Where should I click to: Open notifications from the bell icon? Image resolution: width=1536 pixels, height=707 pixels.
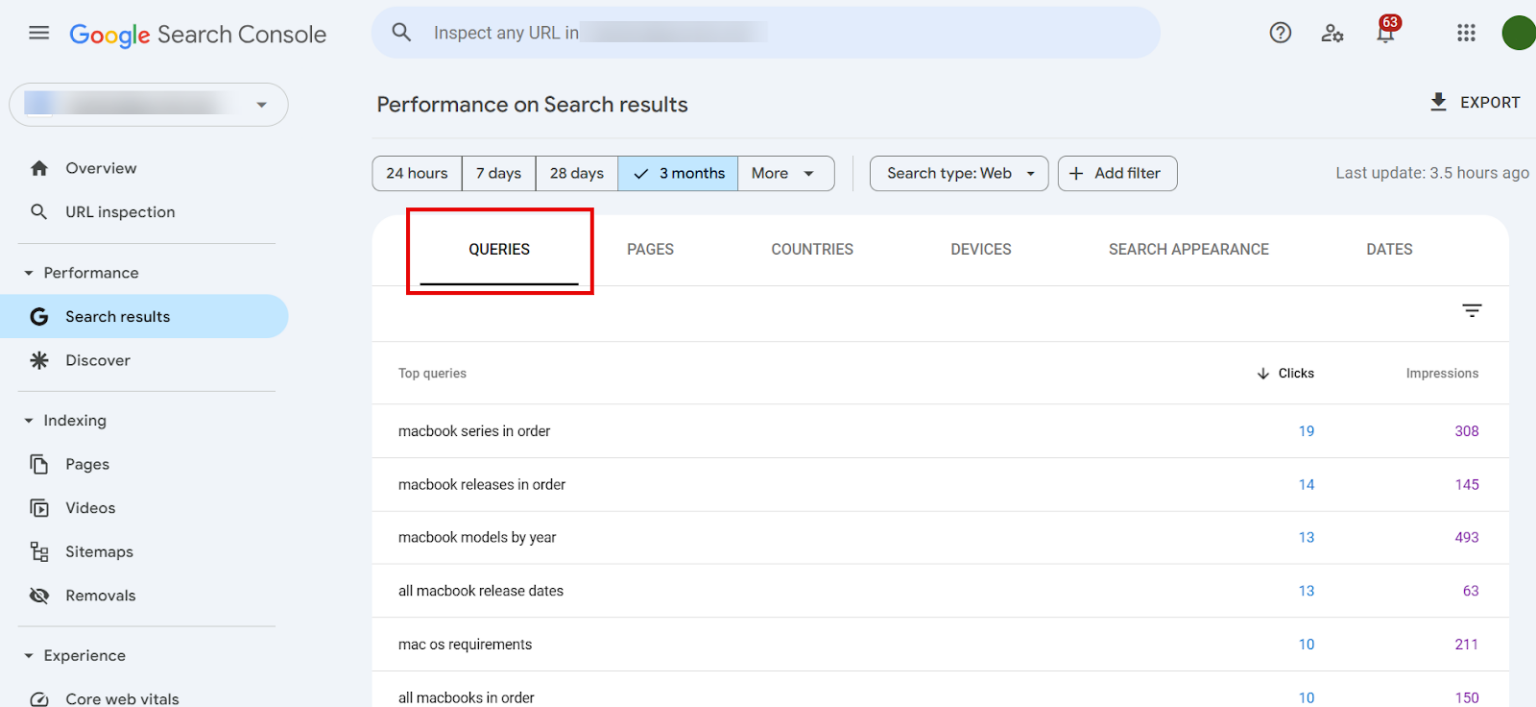(1385, 34)
